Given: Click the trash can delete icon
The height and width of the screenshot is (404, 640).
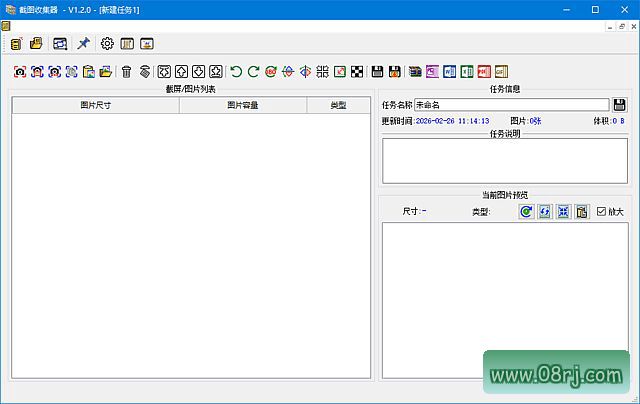Looking at the screenshot, I should point(126,71).
